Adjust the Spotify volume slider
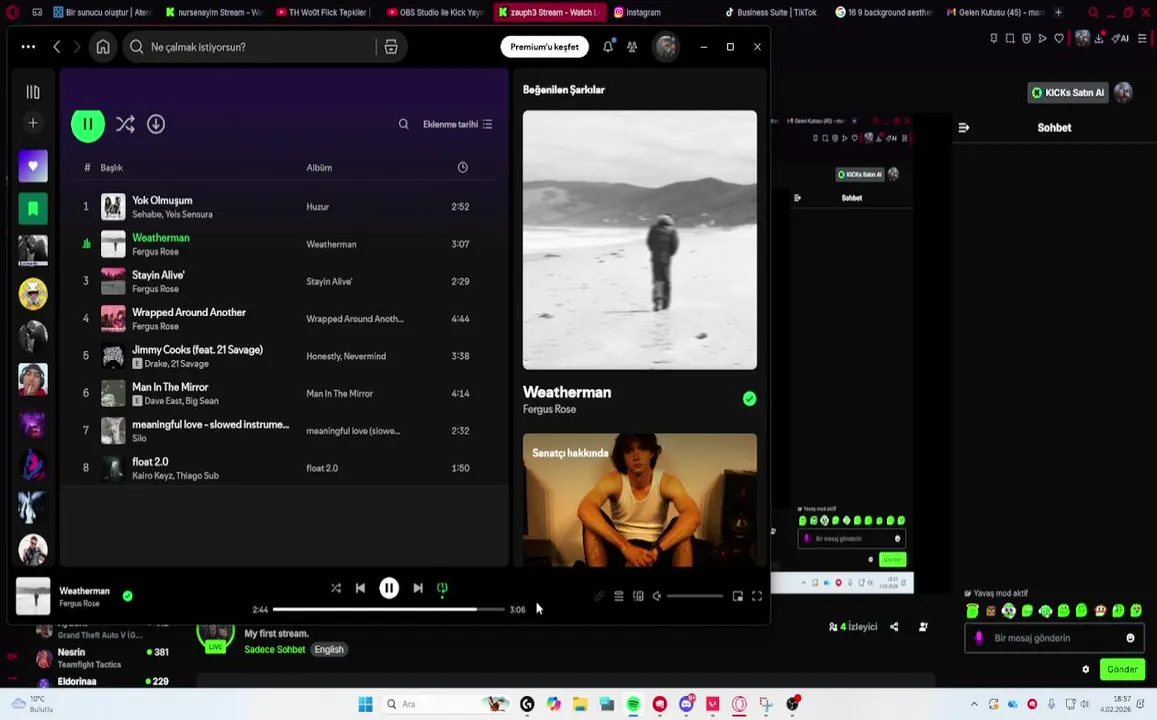This screenshot has height=720, width=1157. point(695,596)
